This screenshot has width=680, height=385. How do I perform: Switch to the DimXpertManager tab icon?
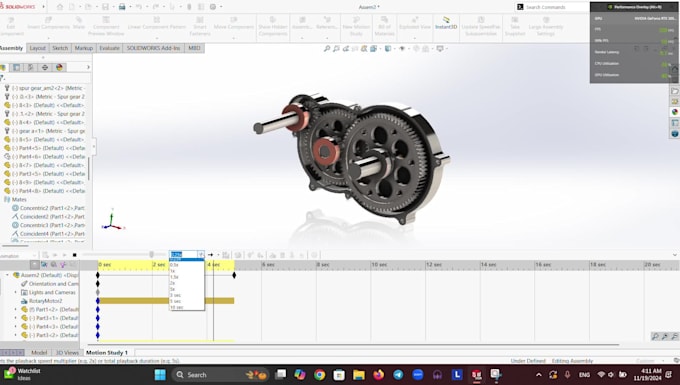(45, 67)
